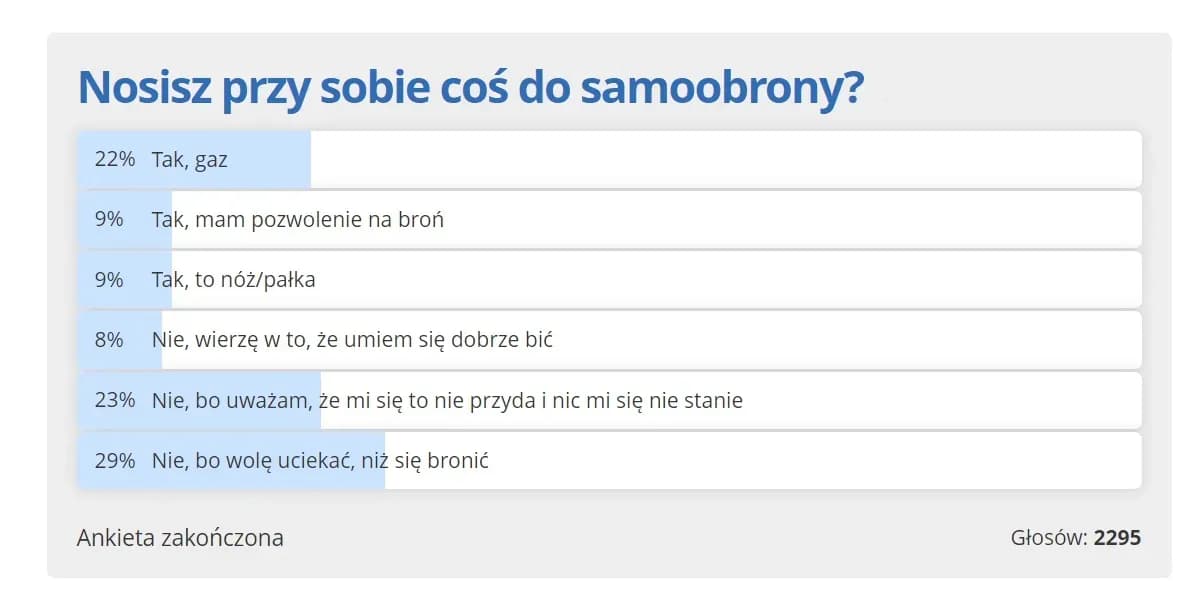Click the 8% result figure

109,340
